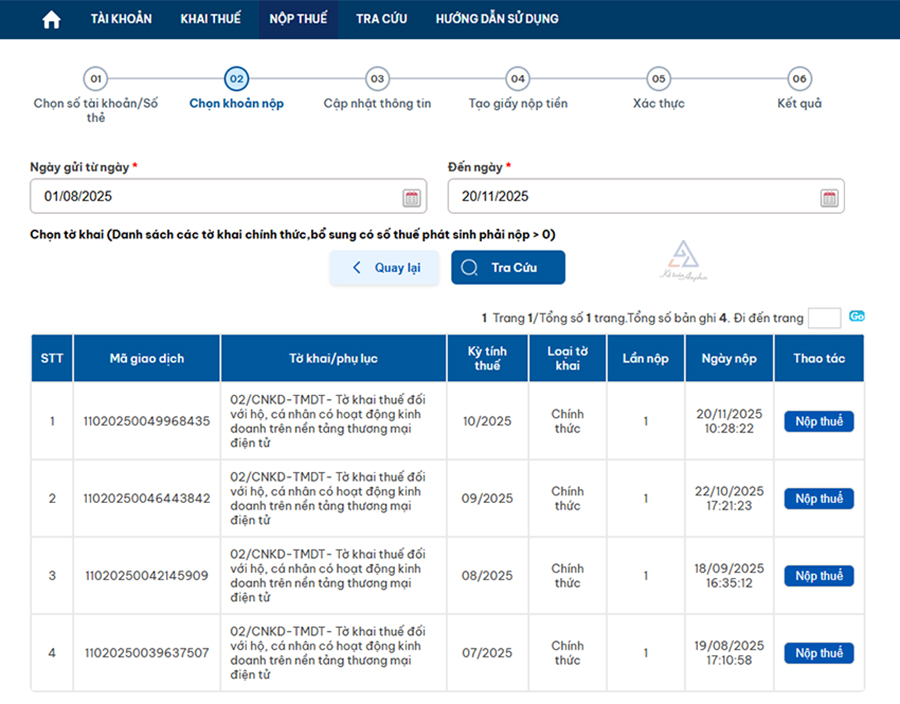The height and width of the screenshot is (704, 900).
Task: Open the TRA CỨU menu
Action: click(381, 19)
